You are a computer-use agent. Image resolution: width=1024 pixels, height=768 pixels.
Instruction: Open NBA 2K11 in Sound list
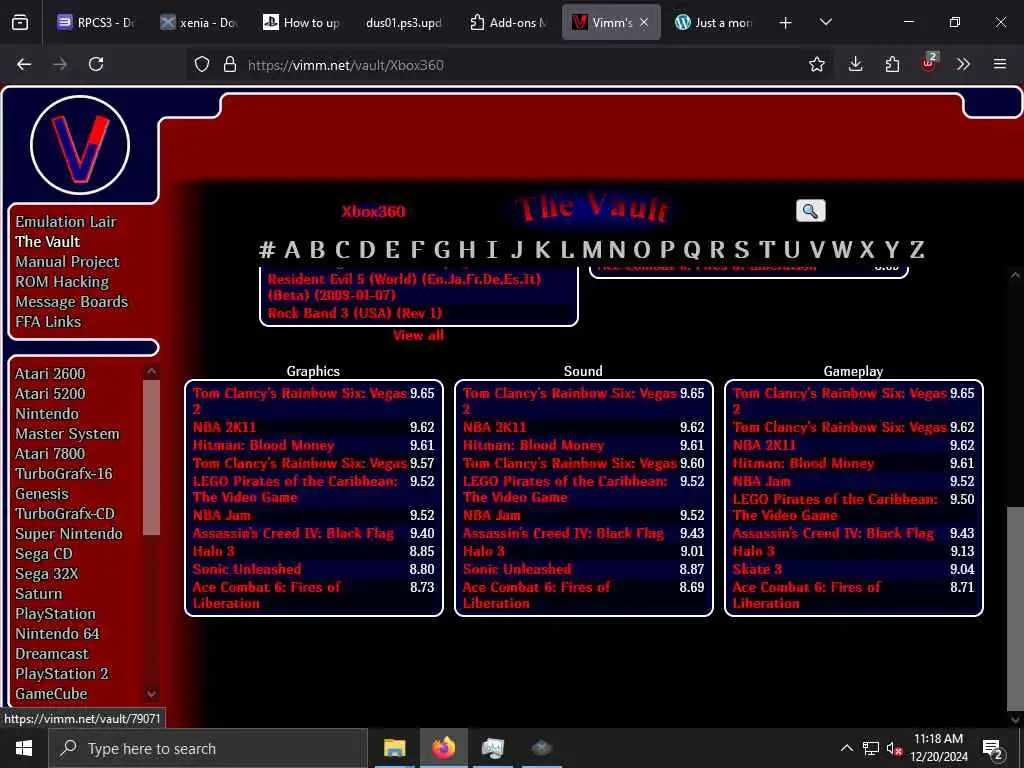[494, 427]
